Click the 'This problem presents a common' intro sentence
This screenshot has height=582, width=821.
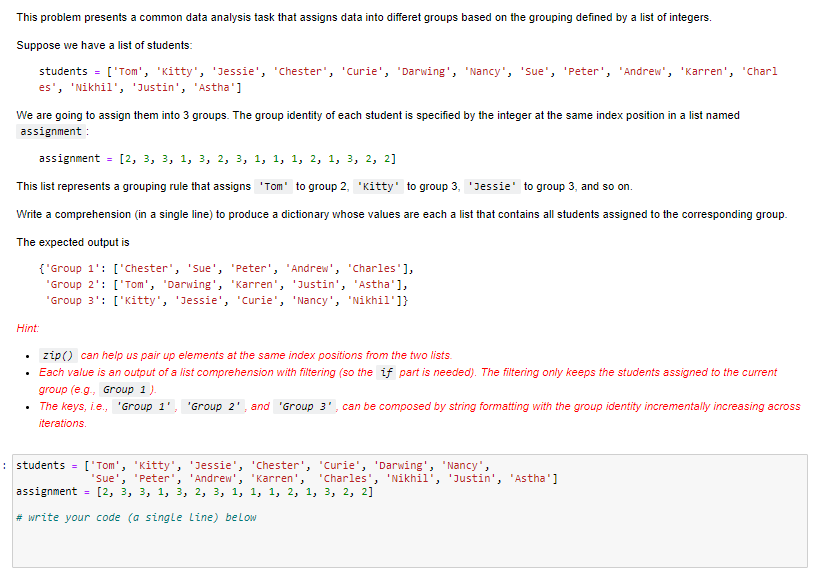(364, 17)
